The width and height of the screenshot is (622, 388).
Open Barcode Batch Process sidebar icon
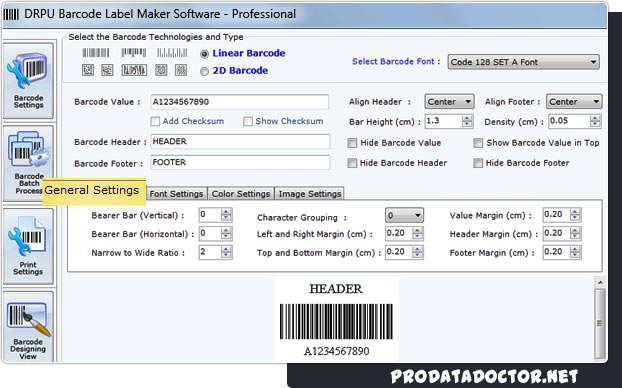pos(28,163)
